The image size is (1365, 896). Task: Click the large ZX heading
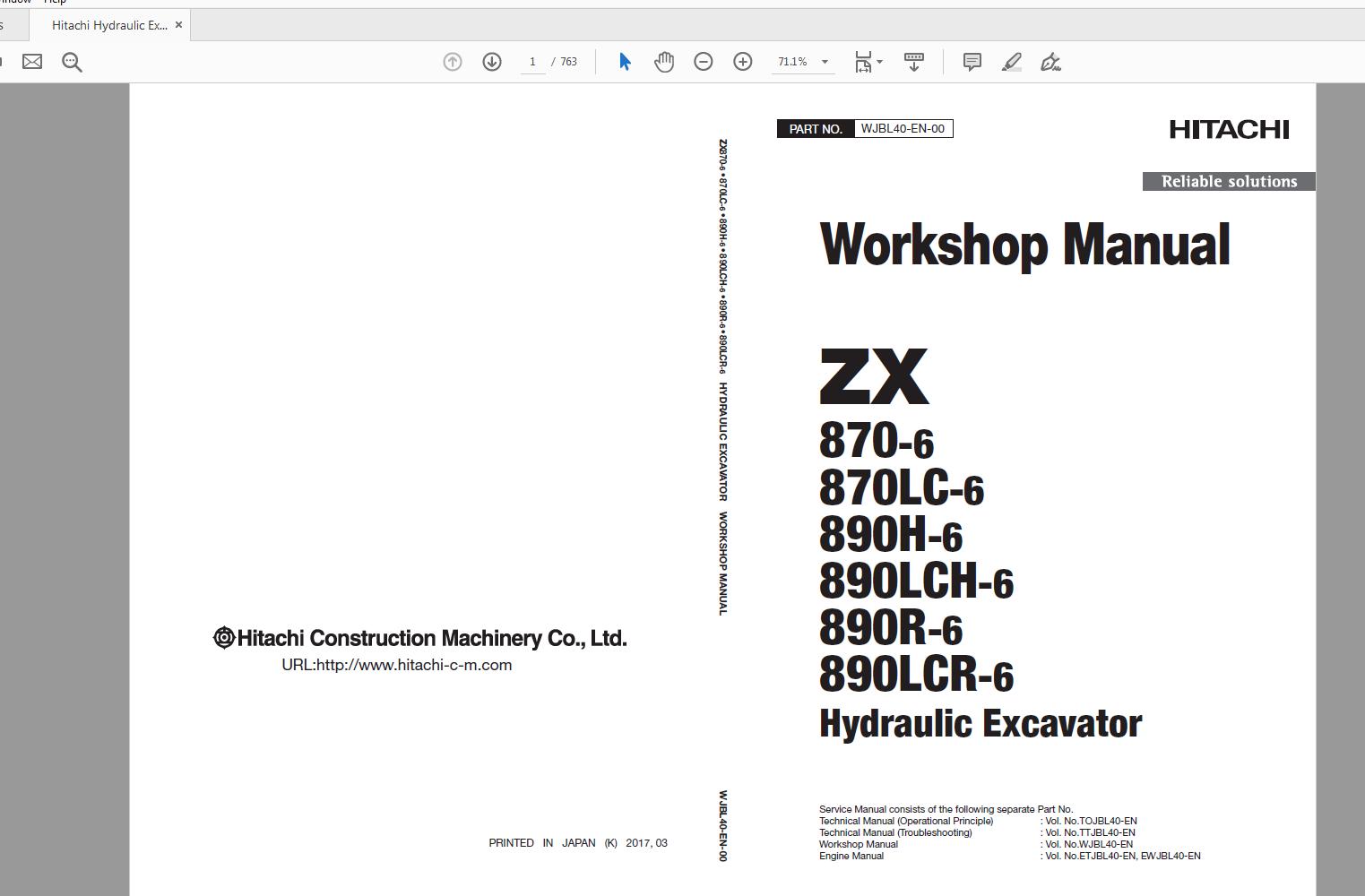point(874,376)
